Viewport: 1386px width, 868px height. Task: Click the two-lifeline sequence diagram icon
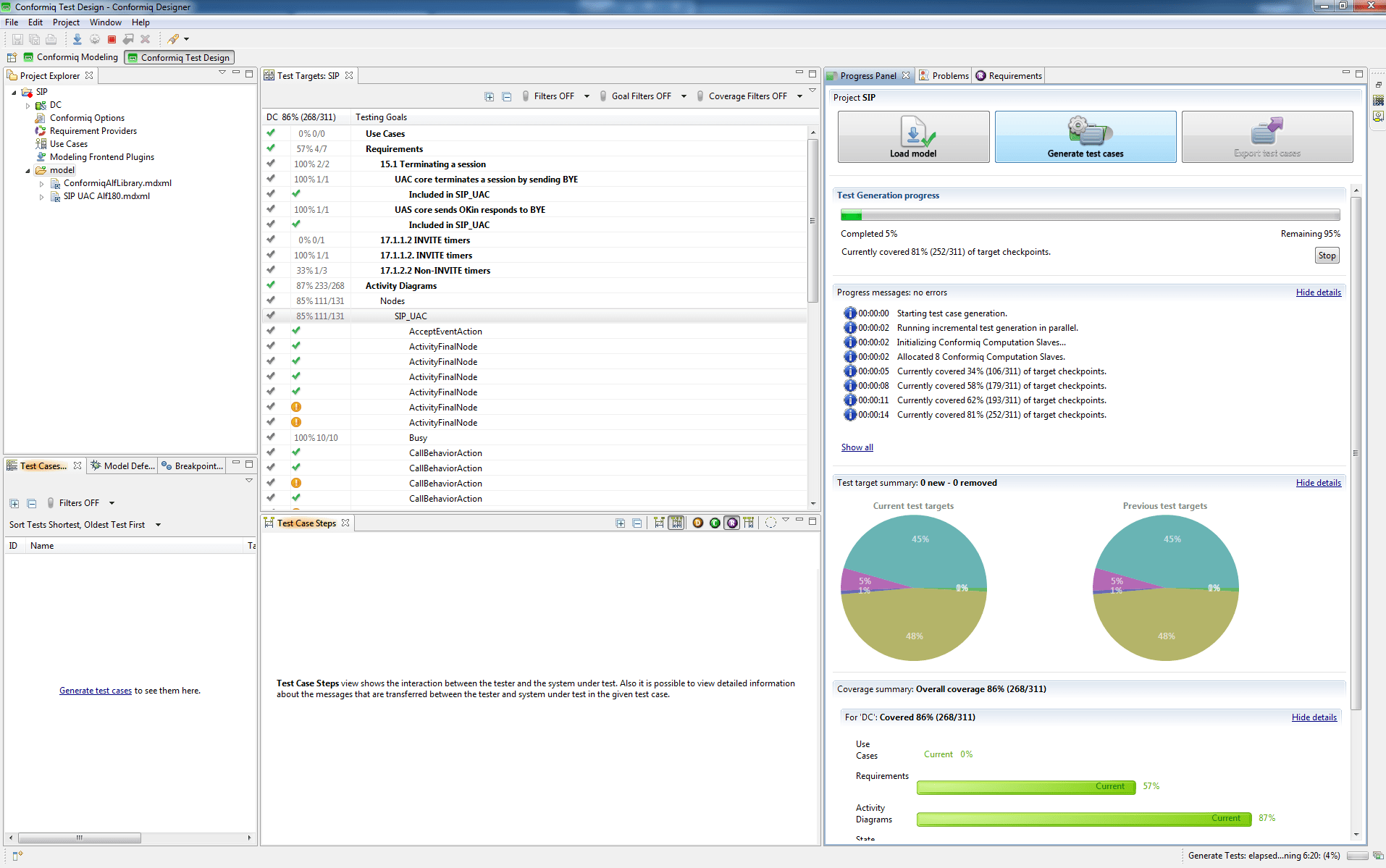(x=659, y=523)
